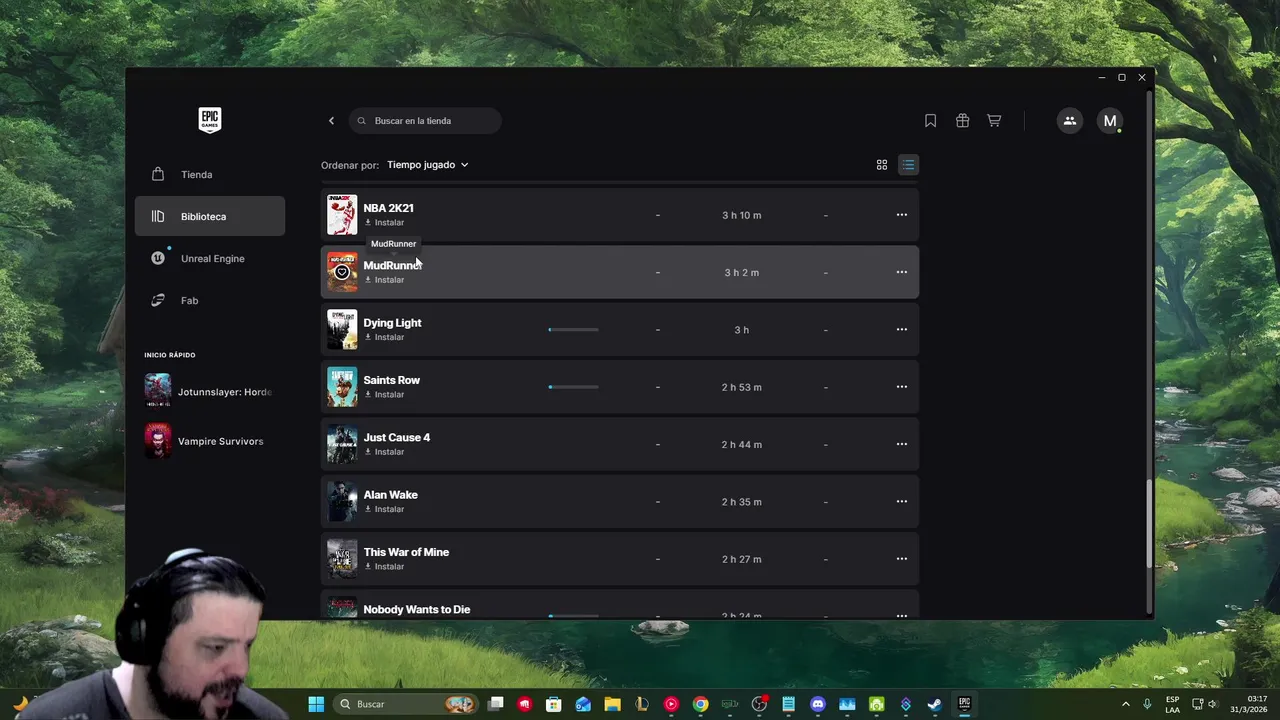Click Instalar under Saints Row
1280x720 pixels.
(384, 395)
